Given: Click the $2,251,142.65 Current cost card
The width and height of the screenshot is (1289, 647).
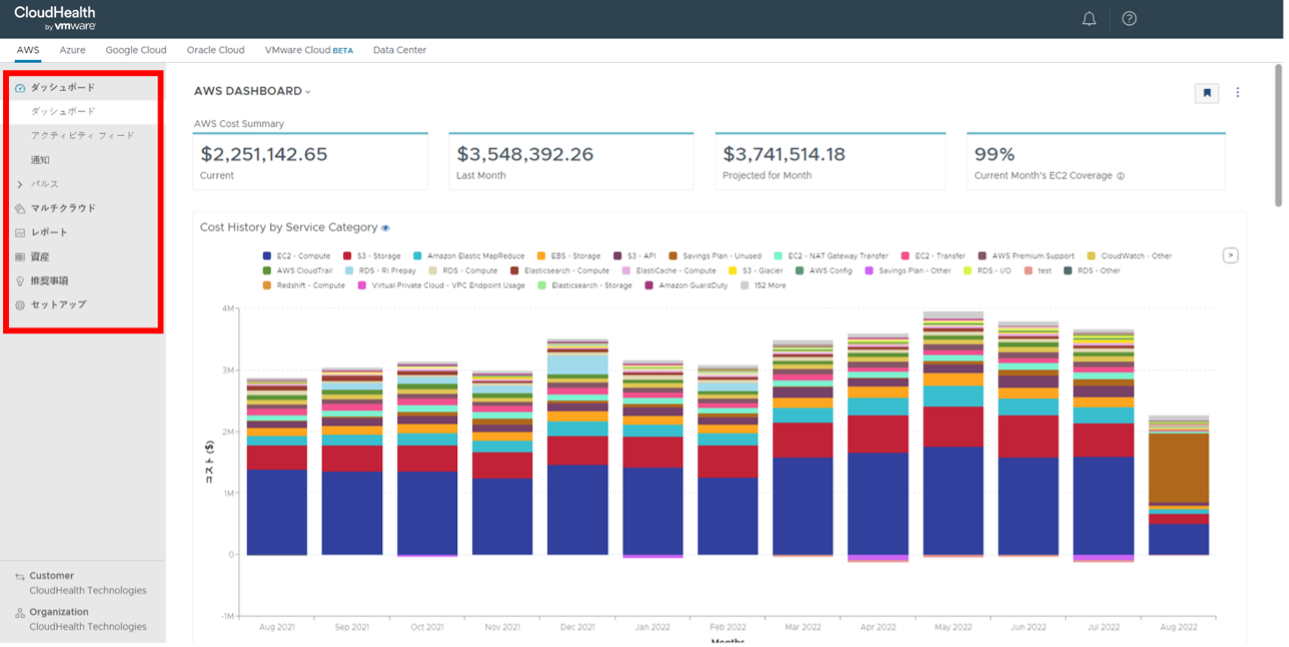Looking at the screenshot, I should [x=310, y=161].
